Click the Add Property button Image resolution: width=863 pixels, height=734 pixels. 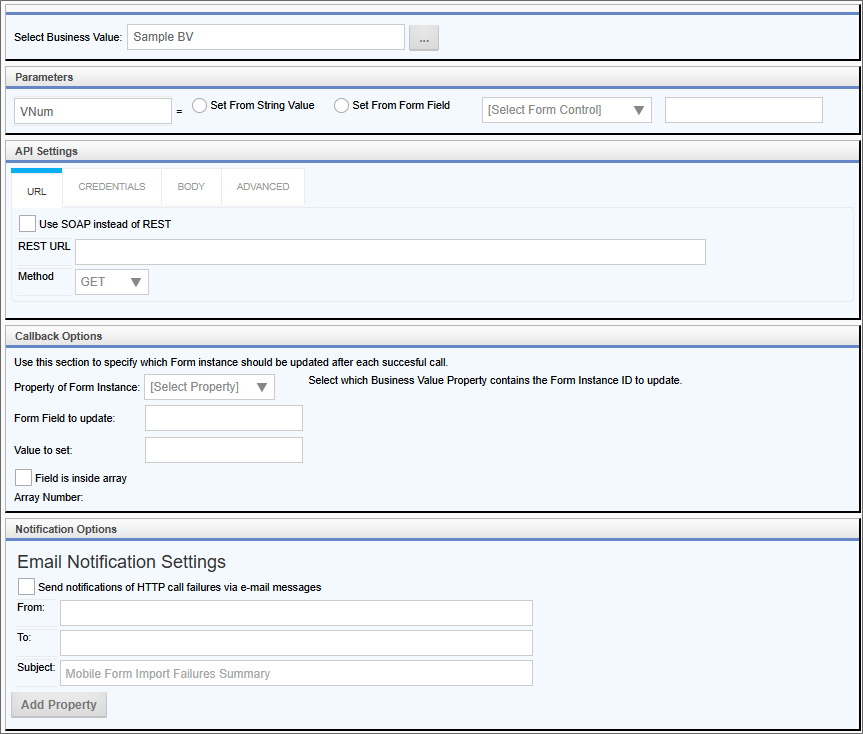click(x=59, y=705)
